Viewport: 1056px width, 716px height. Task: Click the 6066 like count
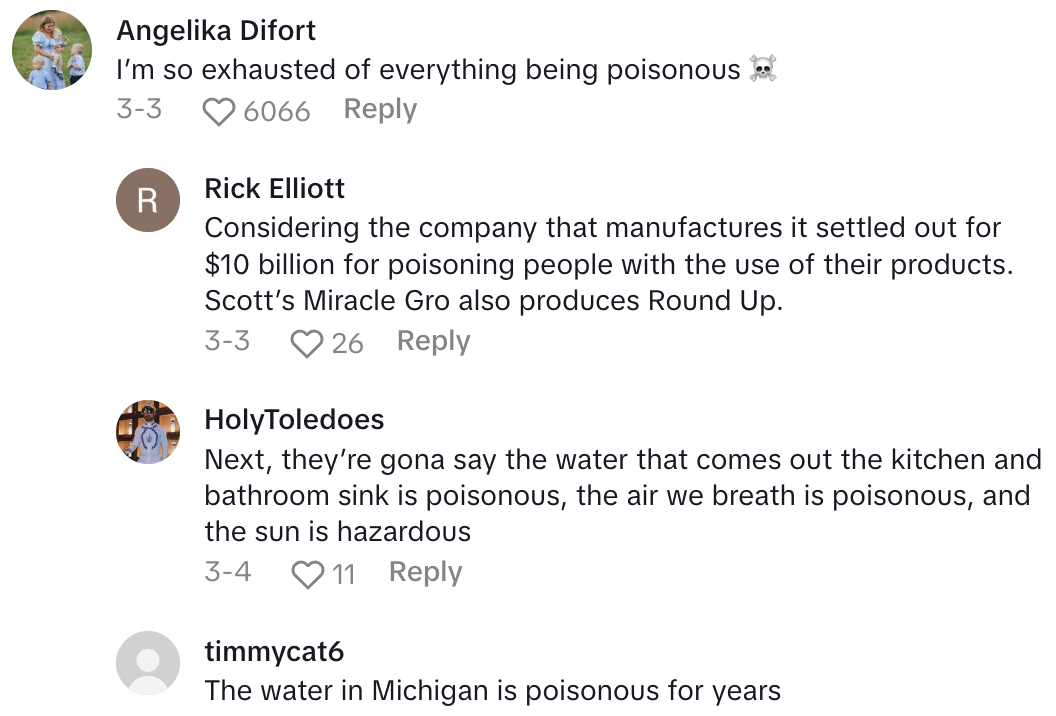click(x=277, y=111)
